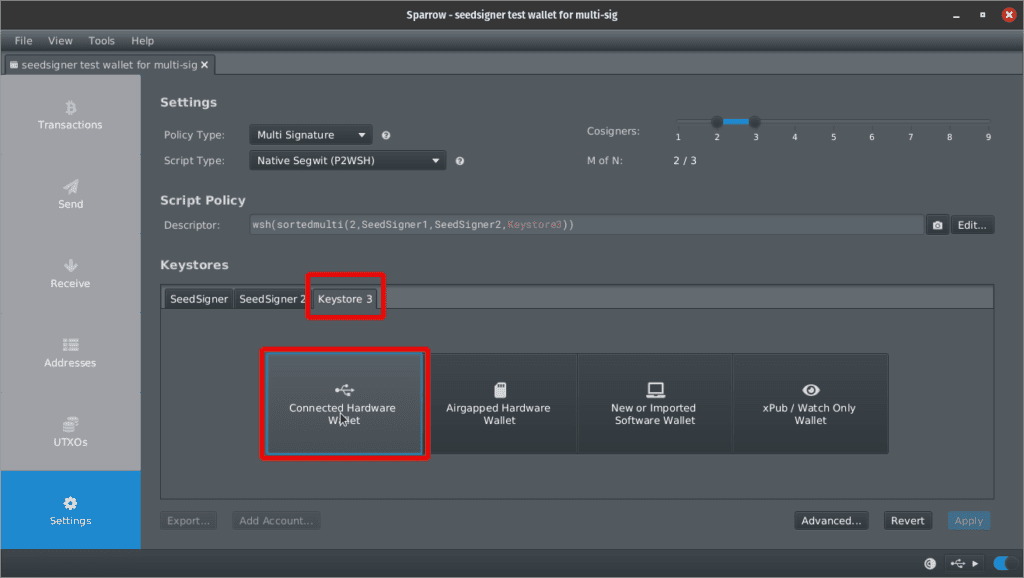The height and width of the screenshot is (578, 1024).
Task: Expand the Script Type dropdown
Action: pyautogui.click(x=347, y=160)
